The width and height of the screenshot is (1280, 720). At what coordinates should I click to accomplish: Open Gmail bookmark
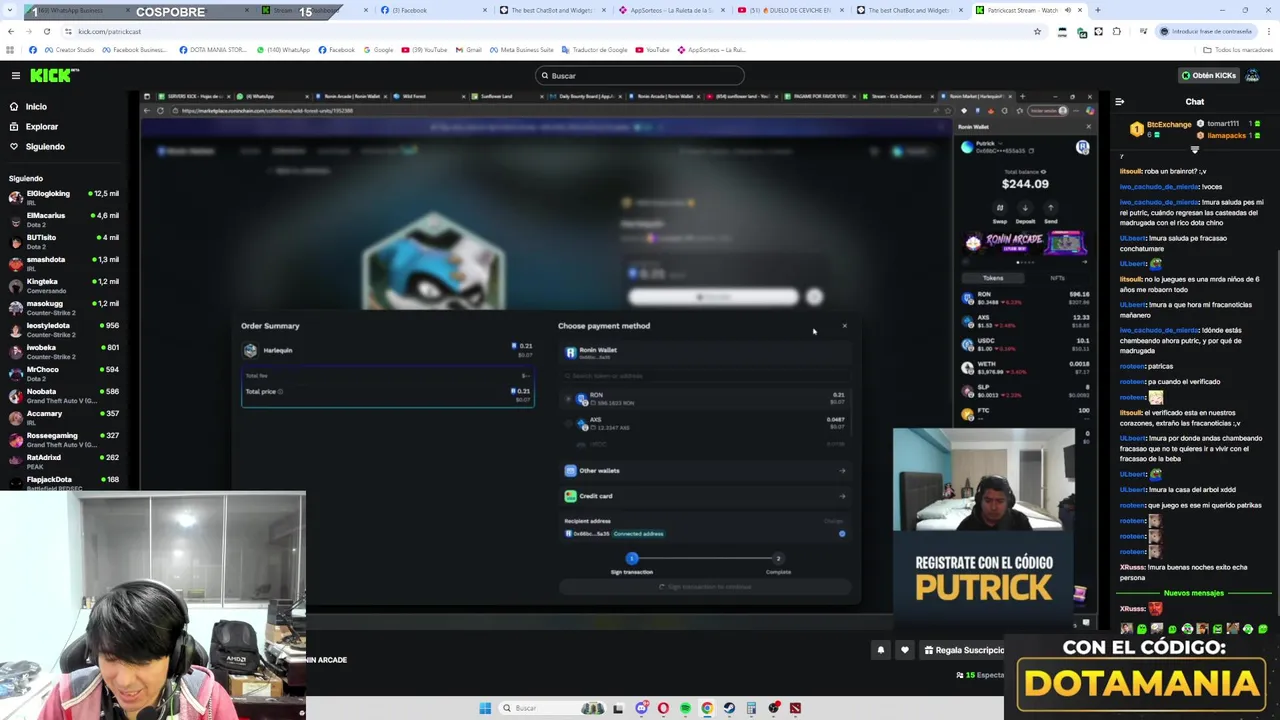point(469,49)
